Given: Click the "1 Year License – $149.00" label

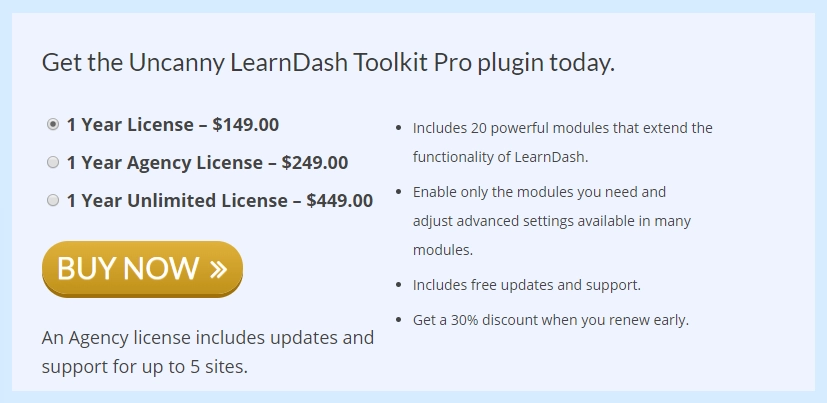Looking at the screenshot, I should coord(172,125).
